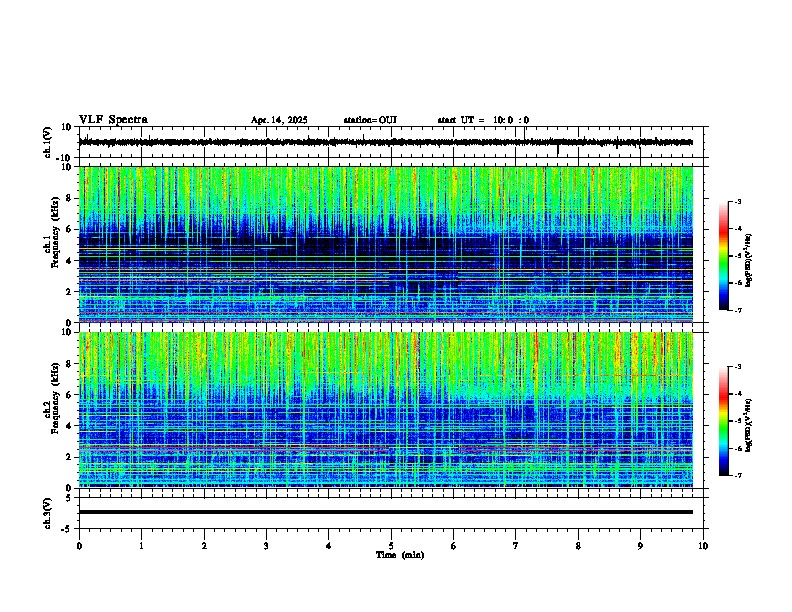
Task: Click time axis tick label "8"
Action: [578, 546]
